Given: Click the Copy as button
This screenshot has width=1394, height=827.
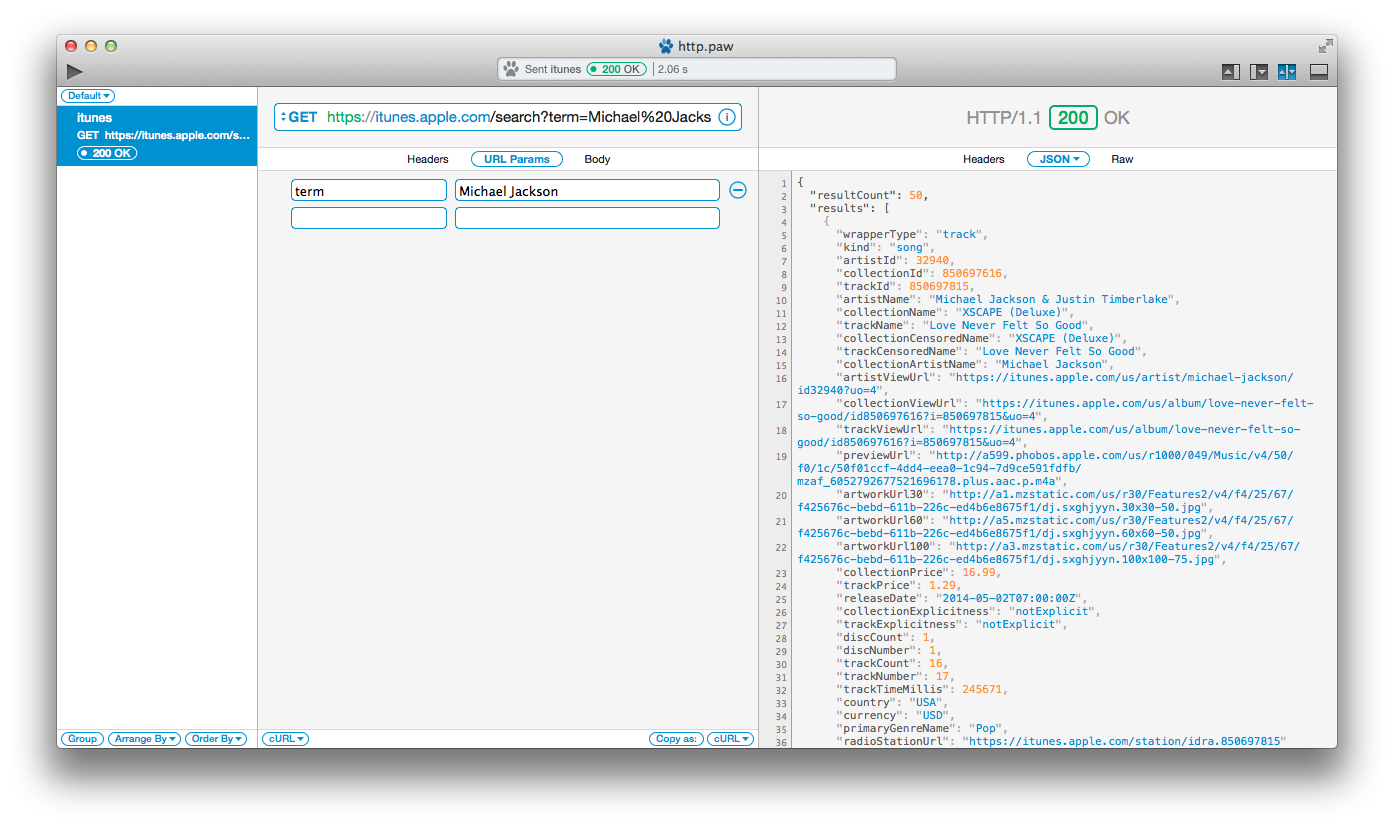Looking at the screenshot, I should pyautogui.click(x=677, y=739).
